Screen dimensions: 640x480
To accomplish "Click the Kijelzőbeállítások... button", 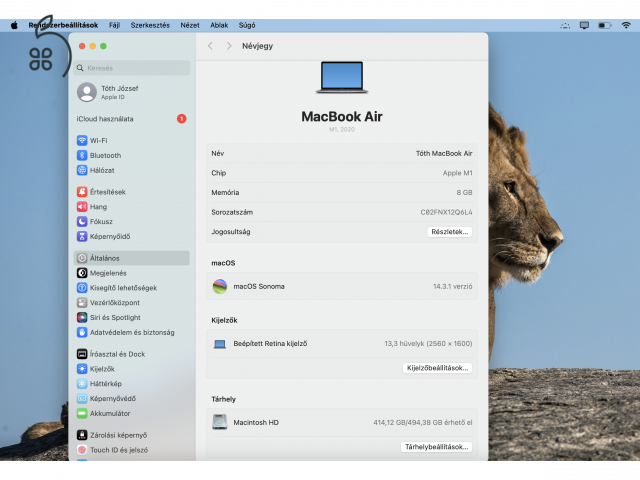I will (x=437, y=368).
